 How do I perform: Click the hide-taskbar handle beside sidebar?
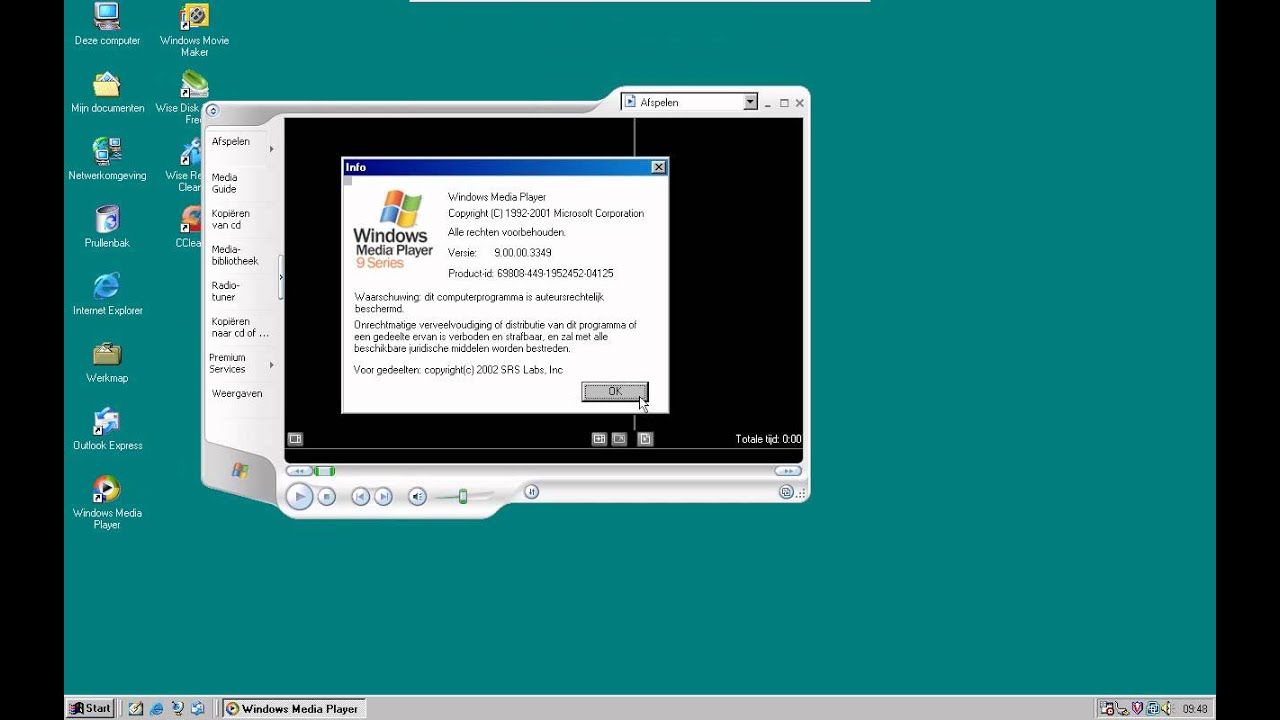(x=281, y=278)
